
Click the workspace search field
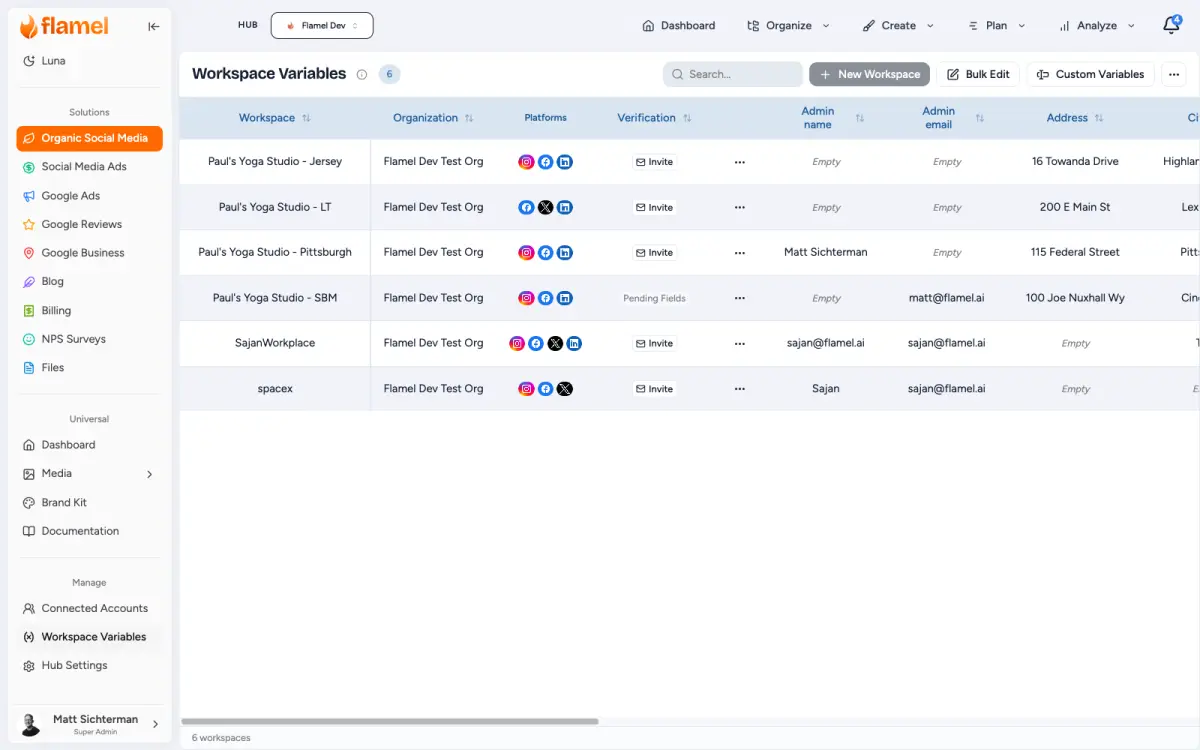click(732, 74)
